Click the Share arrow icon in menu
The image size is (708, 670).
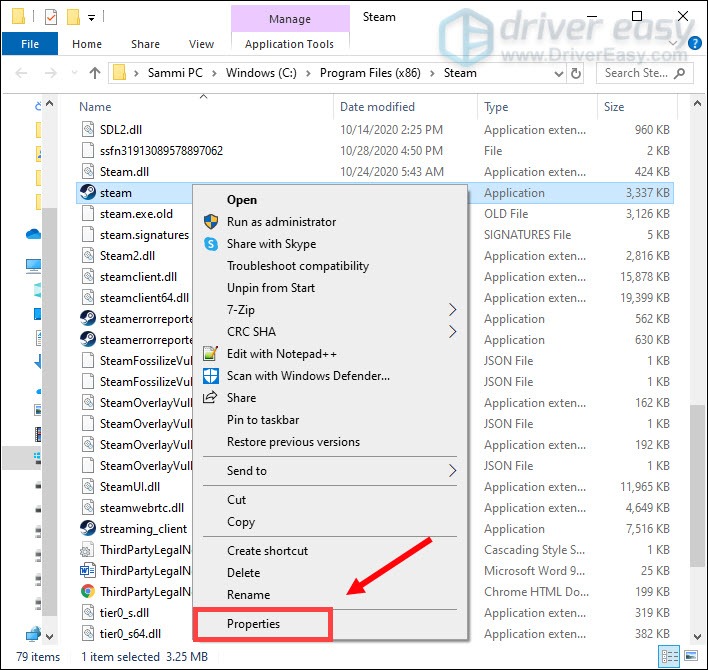(210, 397)
